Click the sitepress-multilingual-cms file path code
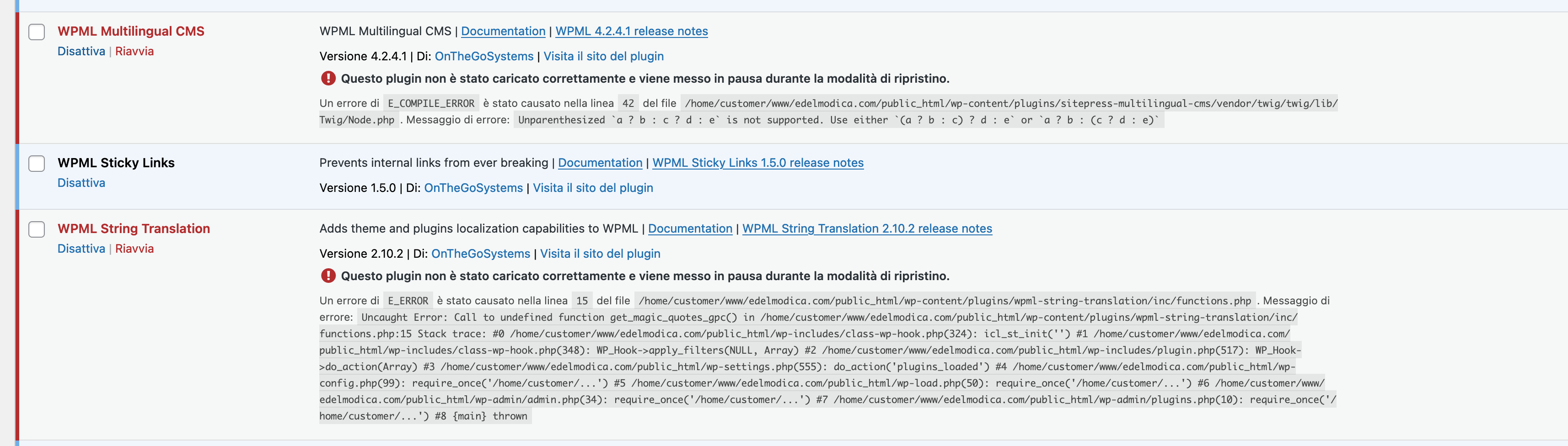1568x446 pixels. (x=828, y=111)
